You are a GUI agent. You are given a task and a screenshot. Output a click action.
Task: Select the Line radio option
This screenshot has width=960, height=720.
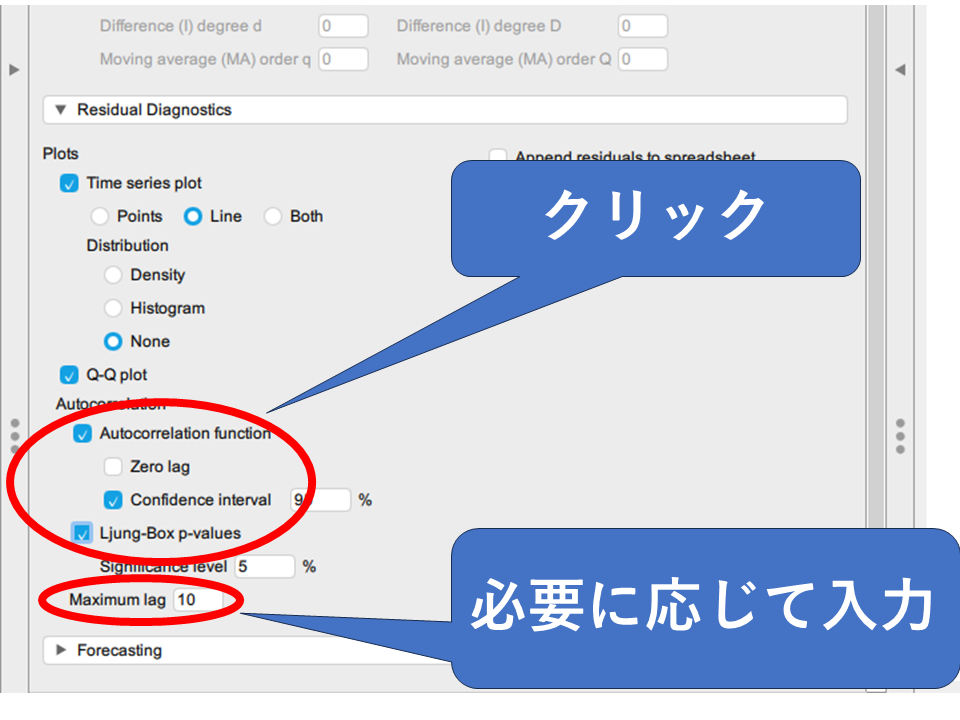click(x=193, y=216)
